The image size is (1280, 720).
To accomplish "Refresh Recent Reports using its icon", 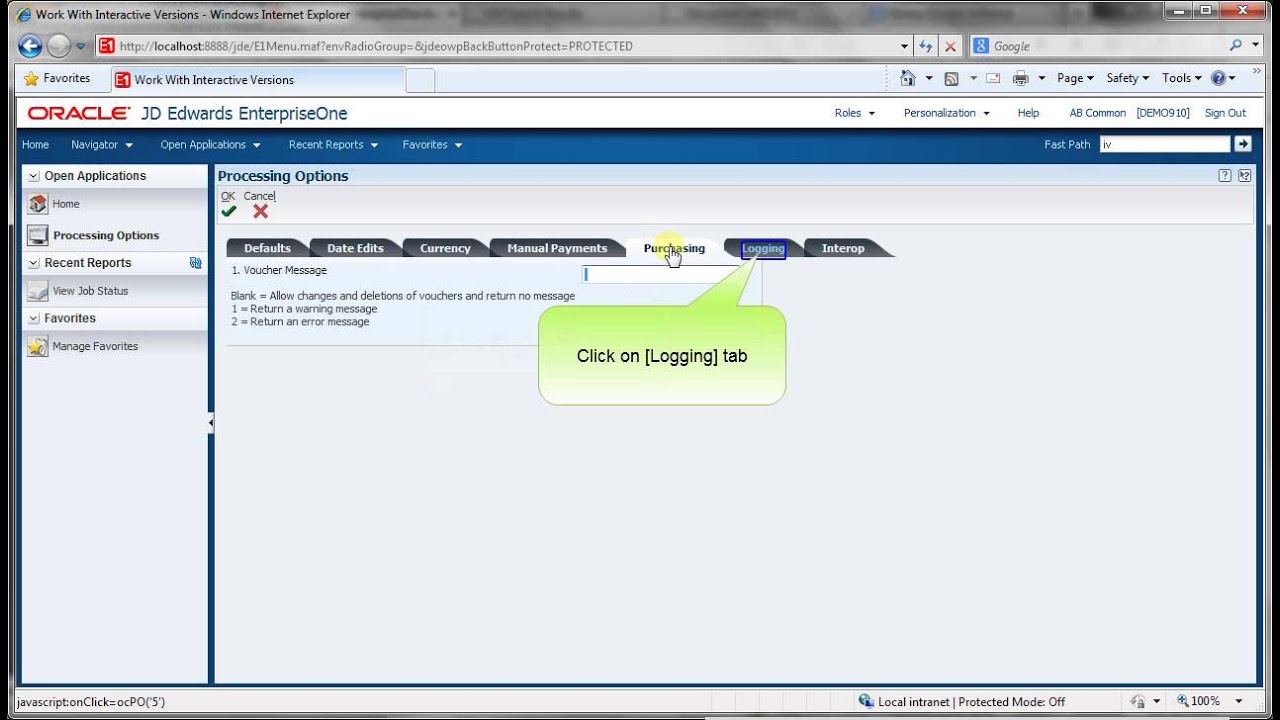I will click(x=196, y=263).
